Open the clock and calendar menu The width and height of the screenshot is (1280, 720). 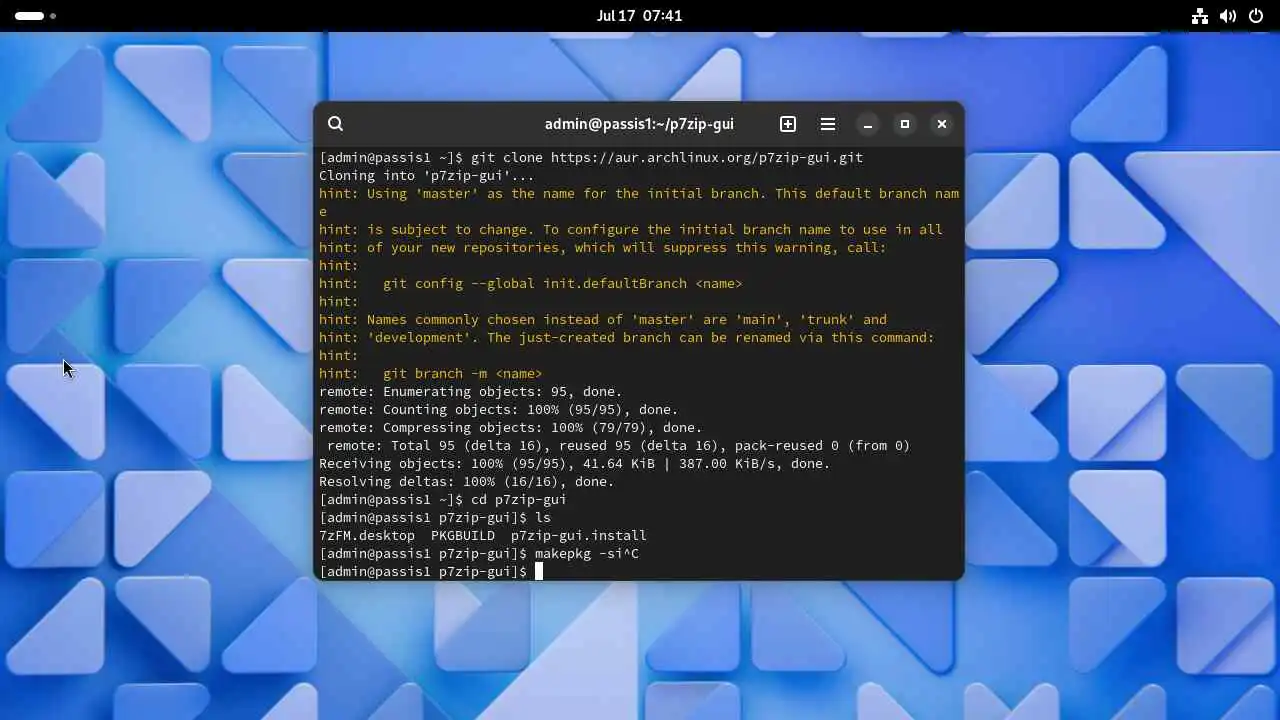click(640, 16)
